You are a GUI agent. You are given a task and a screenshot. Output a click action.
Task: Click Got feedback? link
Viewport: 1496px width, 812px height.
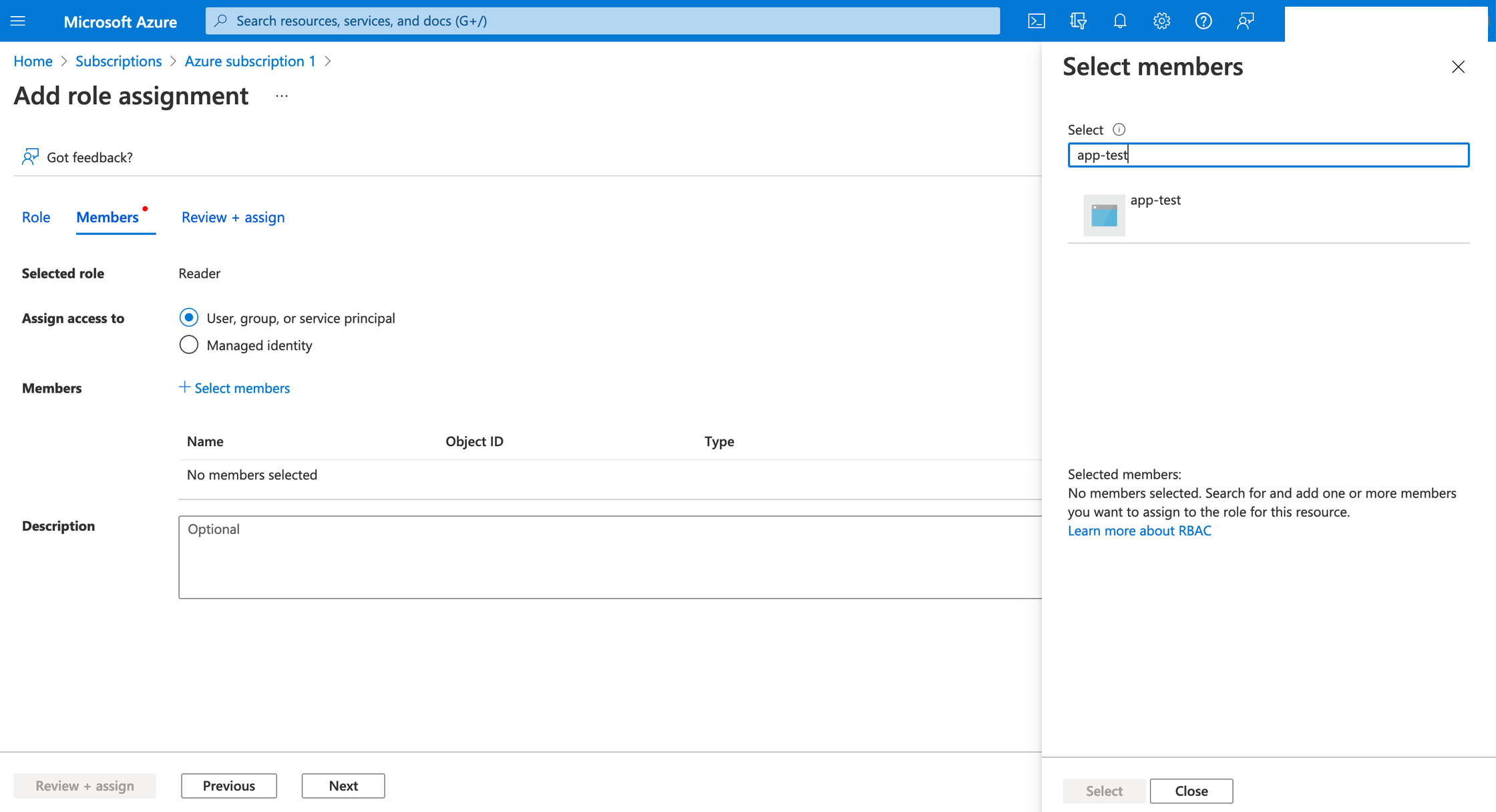[x=89, y=157]
